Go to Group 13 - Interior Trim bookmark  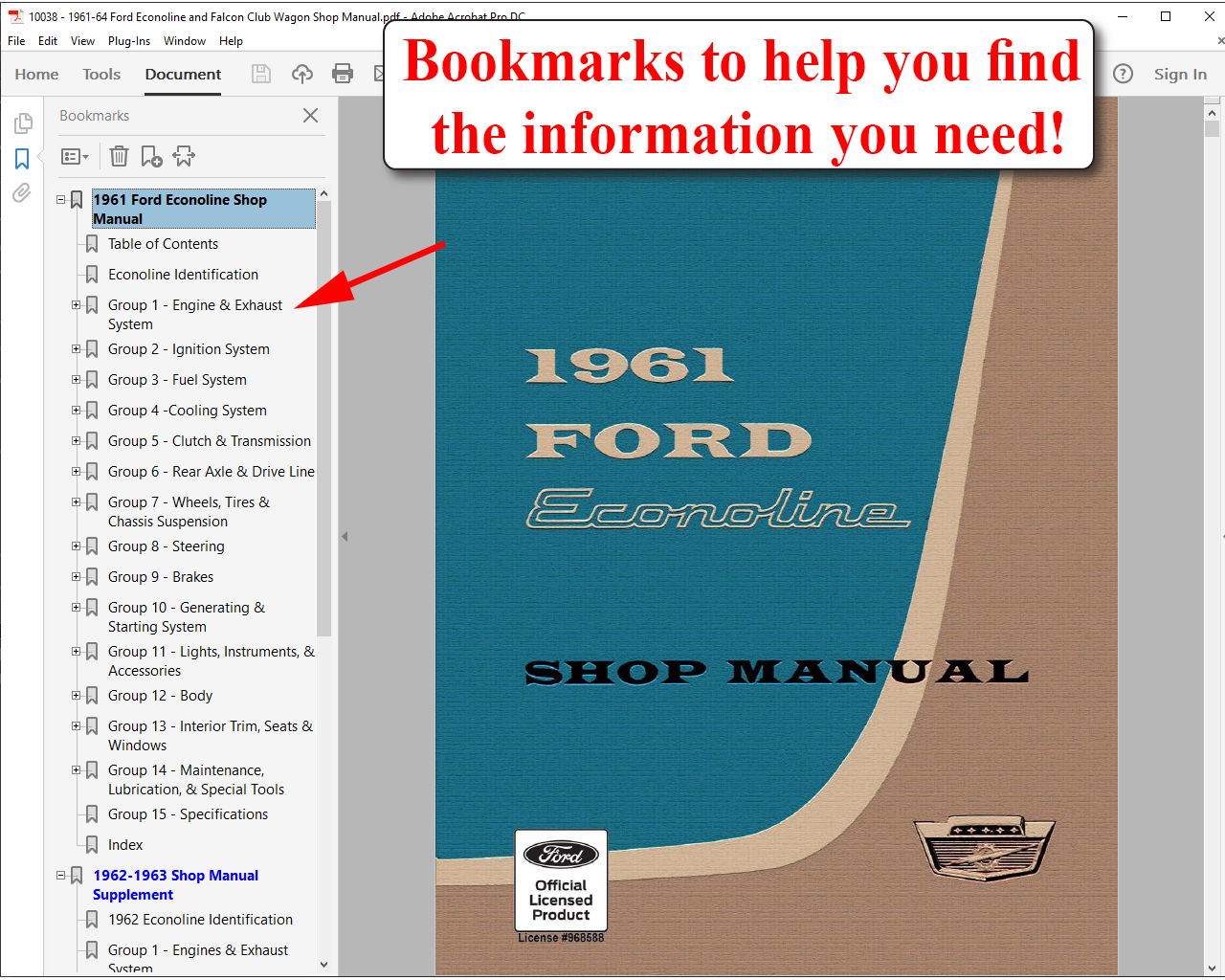(x=211, y=736)
